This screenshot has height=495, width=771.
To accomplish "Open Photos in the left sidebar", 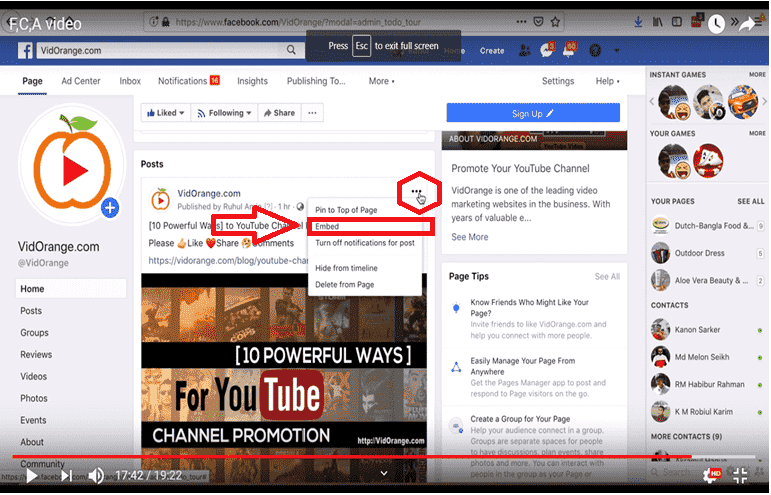I will 33,399.
